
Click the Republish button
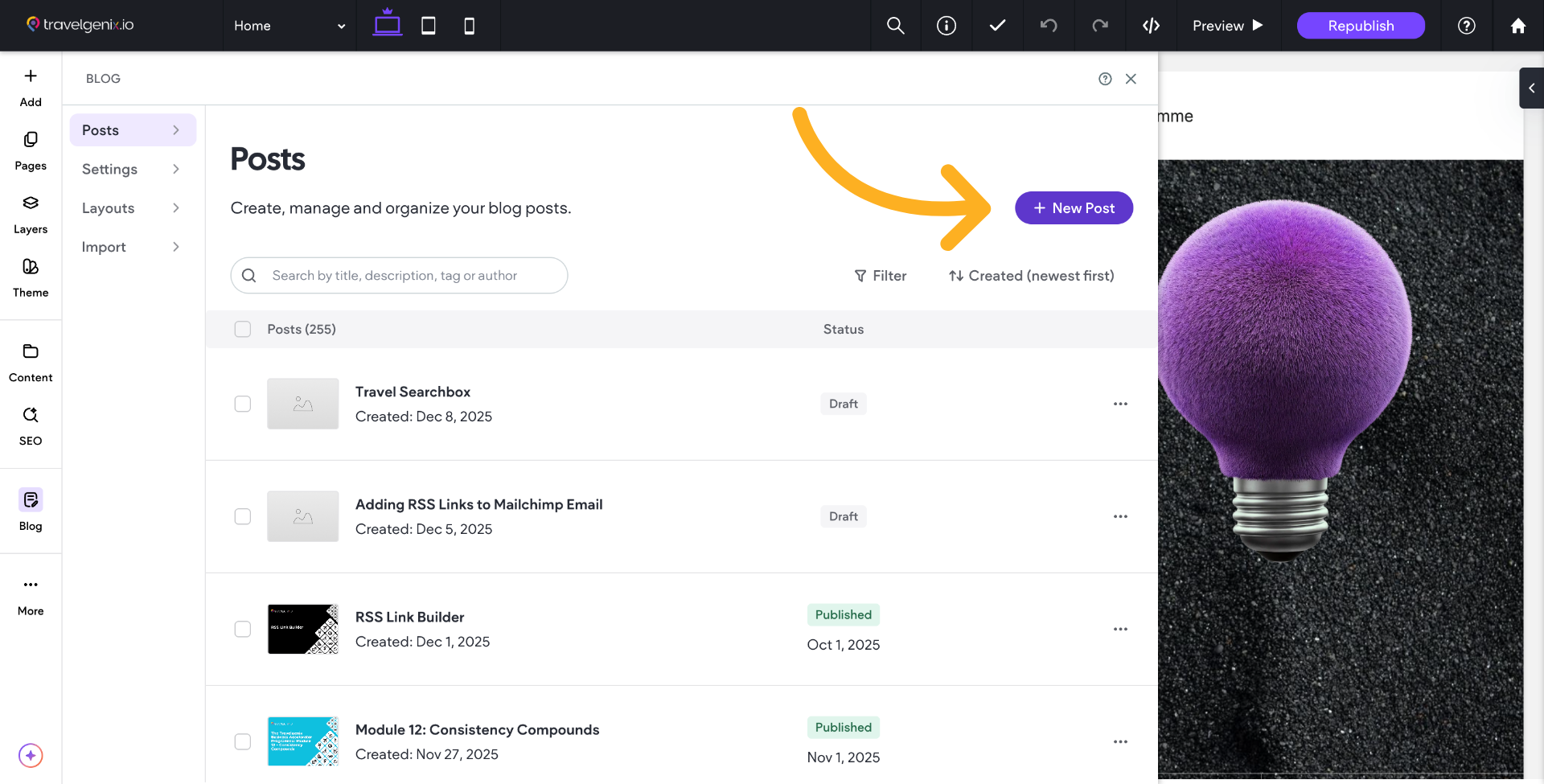1361,26
